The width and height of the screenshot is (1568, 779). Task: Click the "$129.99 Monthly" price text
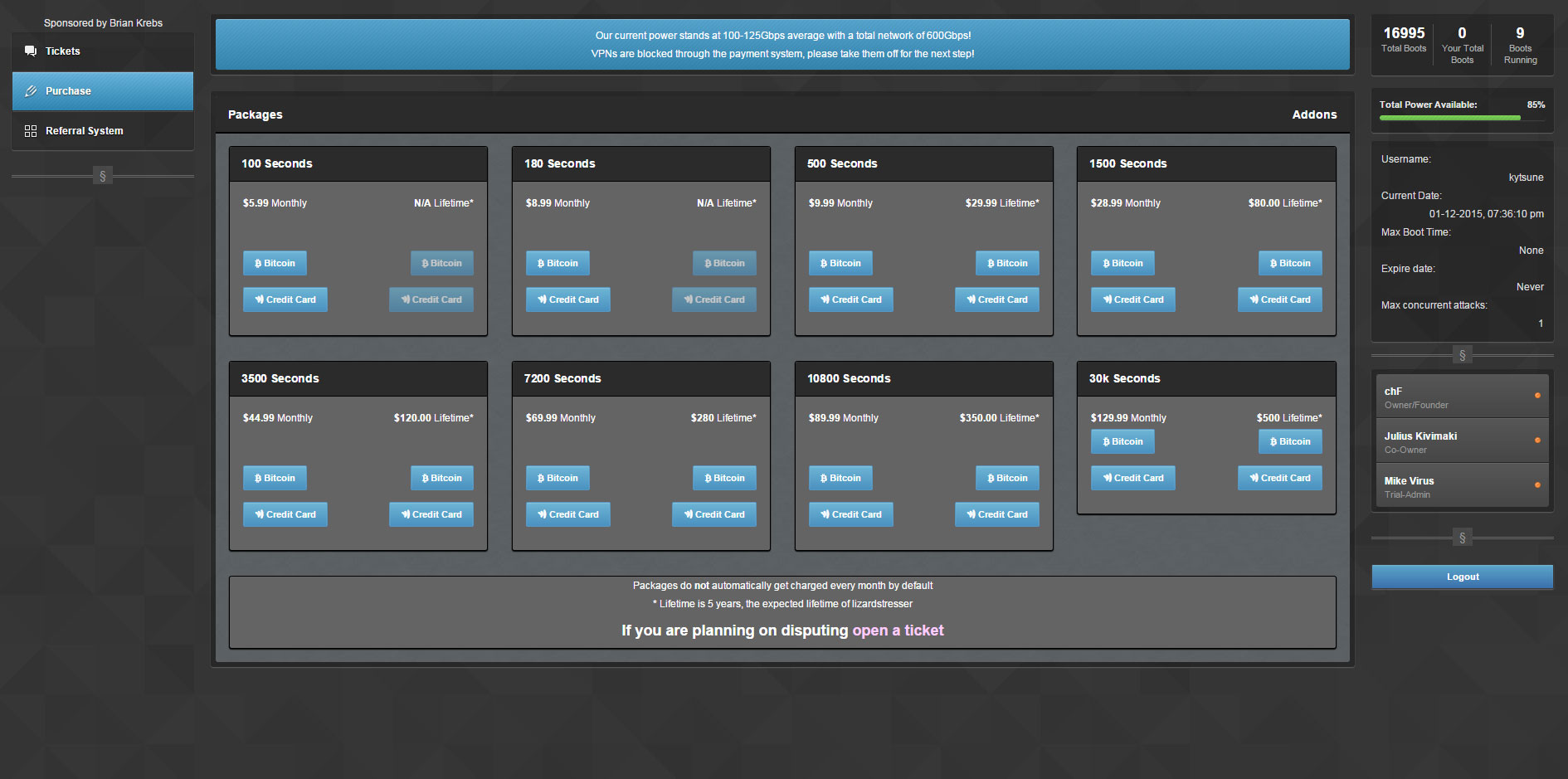point(1128,418)
